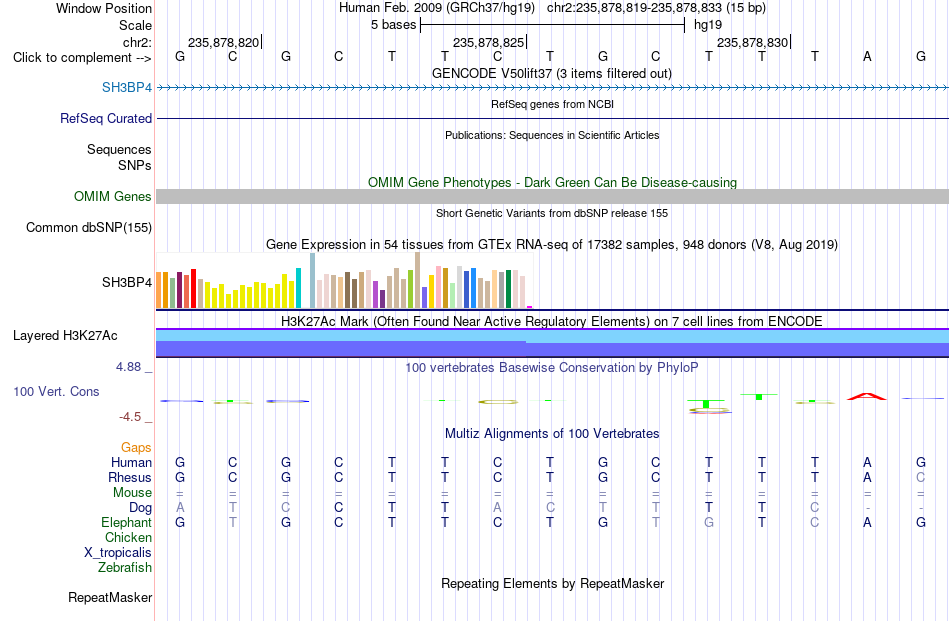
Task: Click the light blue H3K27Ac signal band
Action: pos(552,336)
